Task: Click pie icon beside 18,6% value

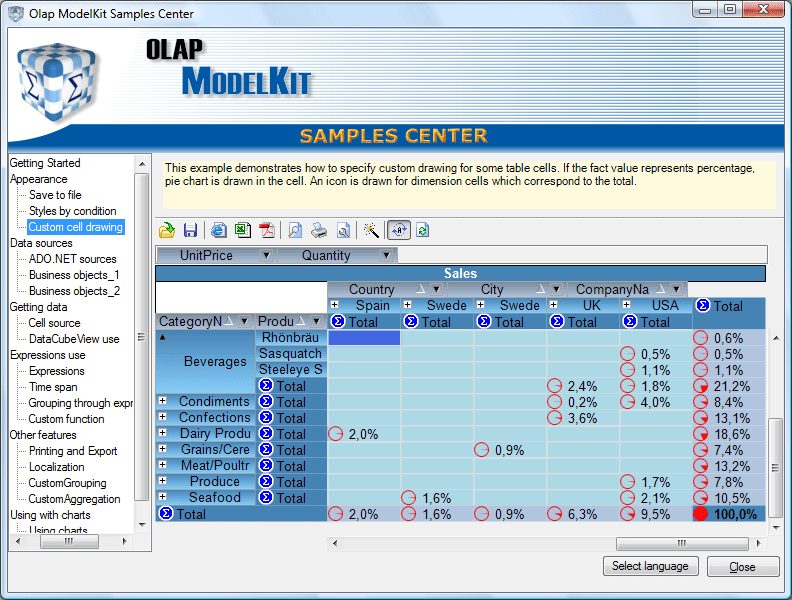Action: click(701, 434)
